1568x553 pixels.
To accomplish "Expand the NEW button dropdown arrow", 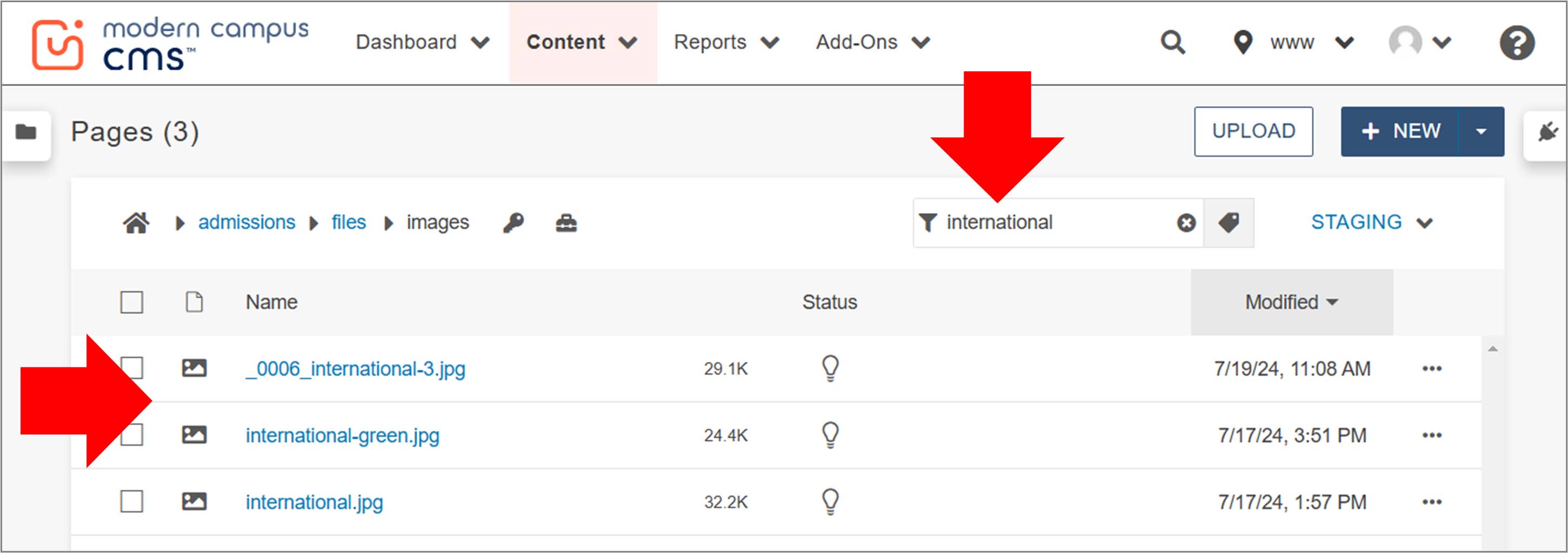I will pos(1481,131).
